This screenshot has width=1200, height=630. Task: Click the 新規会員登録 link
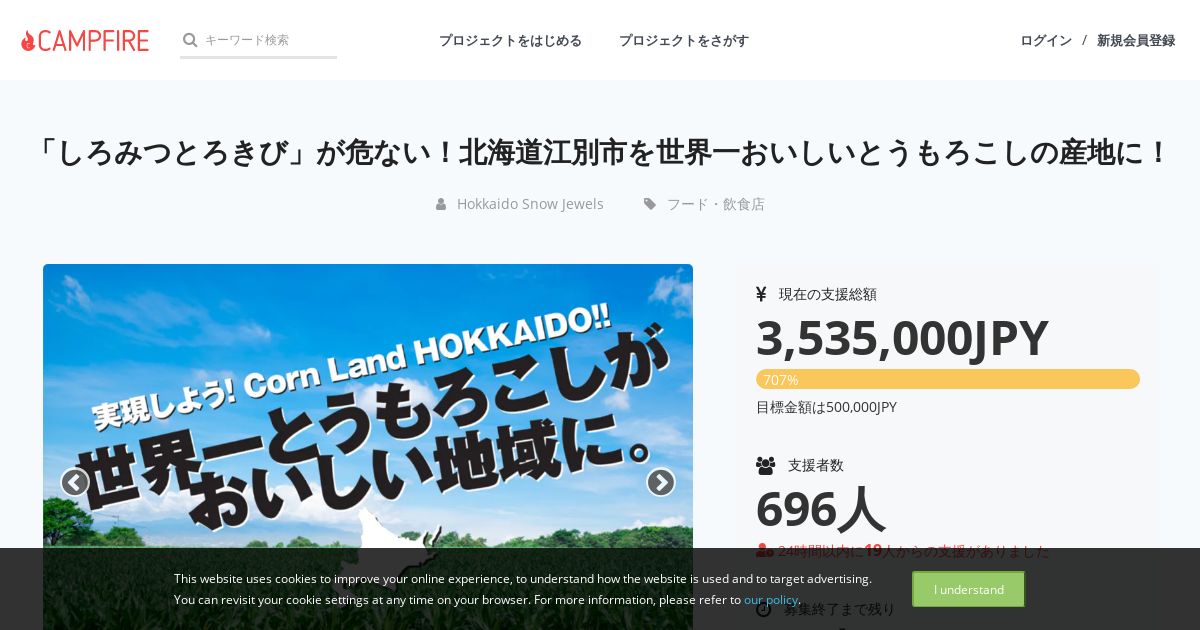[x=1136, y=40]
